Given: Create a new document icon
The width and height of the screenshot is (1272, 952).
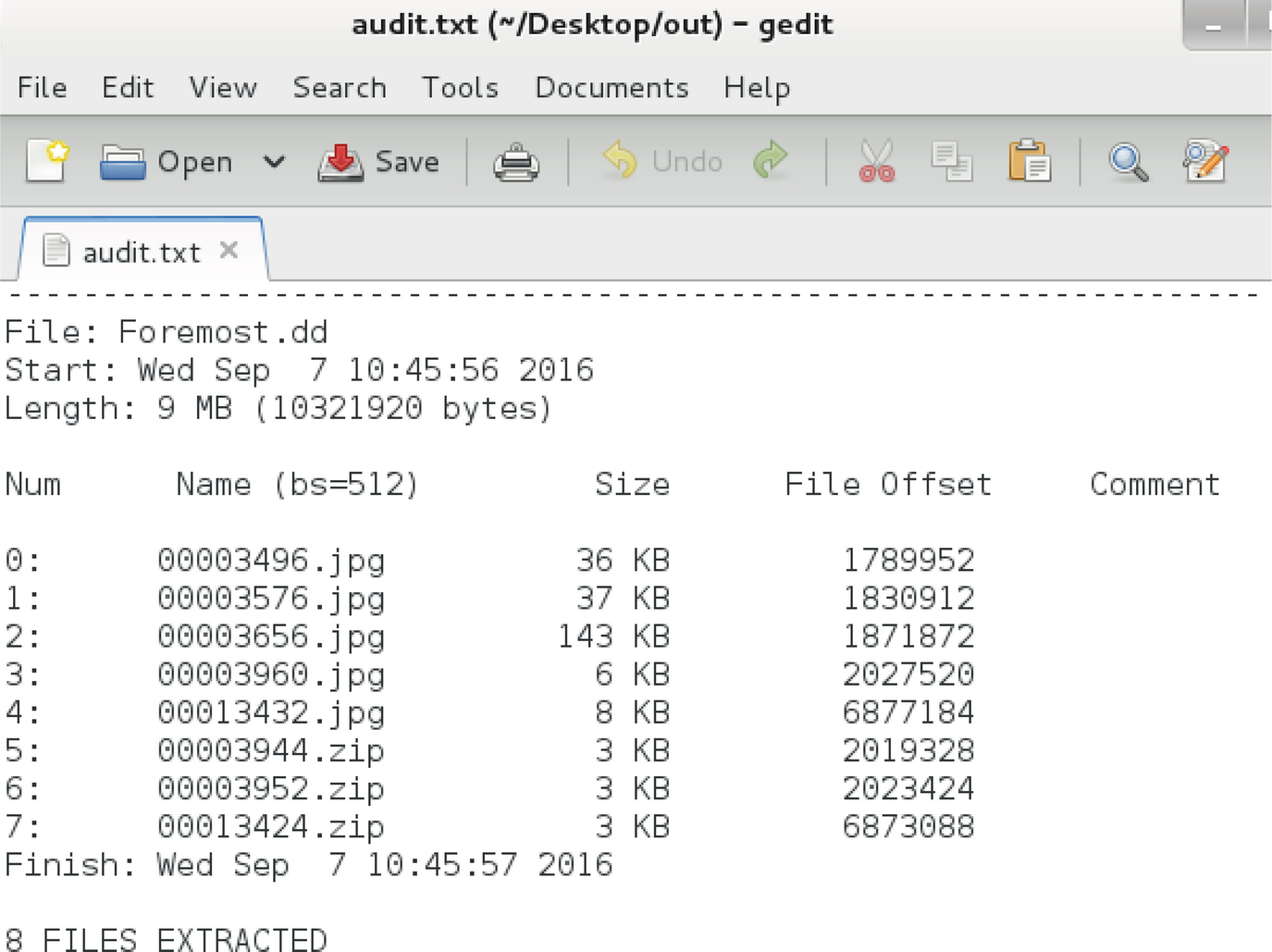Looking at the screenshot, I should [x=48, y=162].
